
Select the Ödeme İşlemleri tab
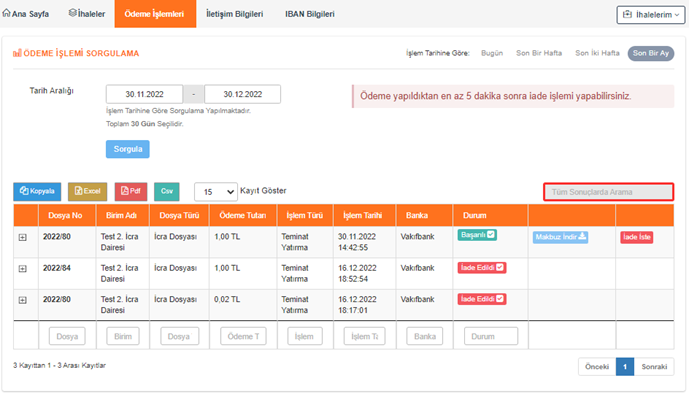tap(155, 14)
